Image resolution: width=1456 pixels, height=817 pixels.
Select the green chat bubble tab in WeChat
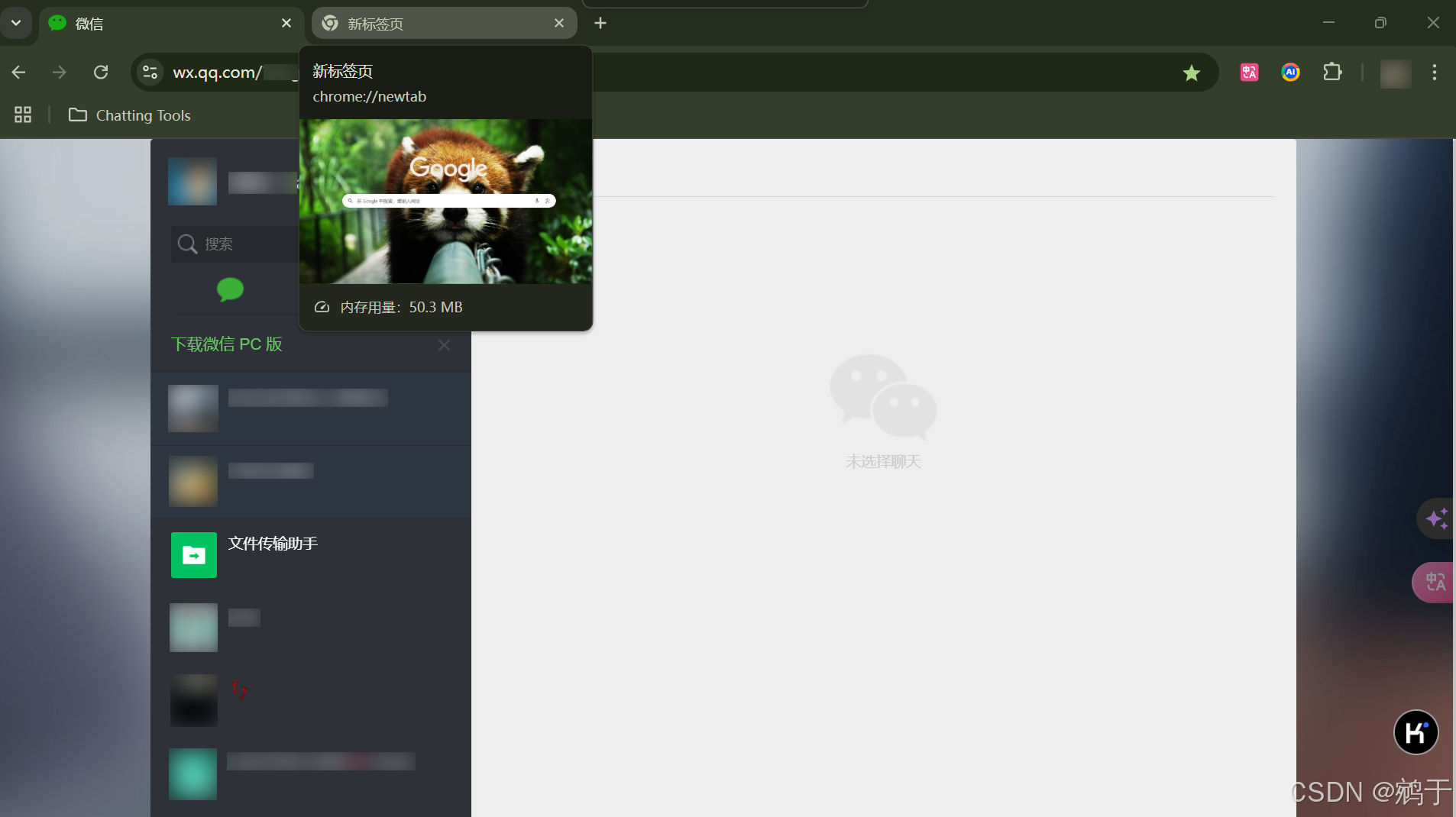pyautogui.click(x=230, y=289)
